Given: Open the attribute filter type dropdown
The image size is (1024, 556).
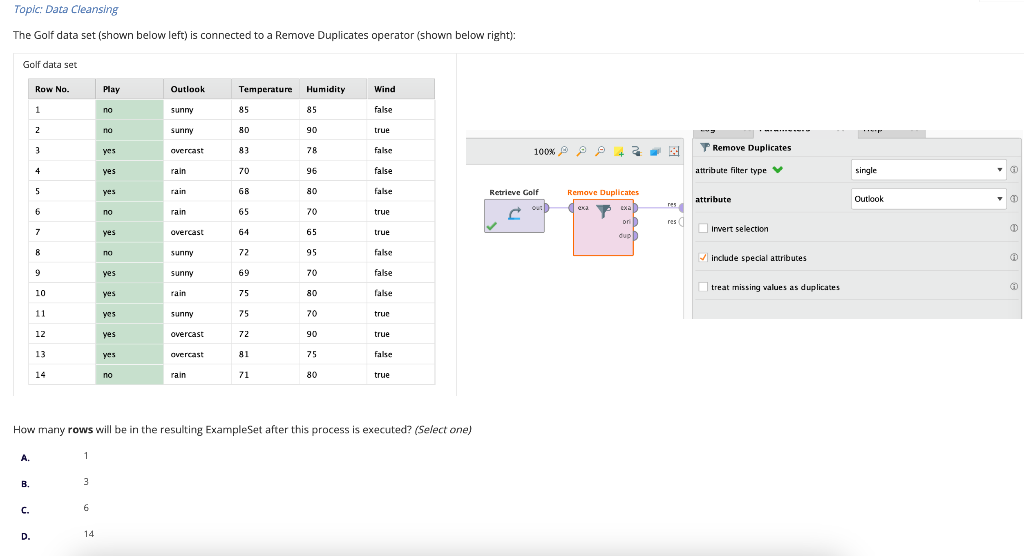Looking at the screenshot, I should click(x=928, y=170).
